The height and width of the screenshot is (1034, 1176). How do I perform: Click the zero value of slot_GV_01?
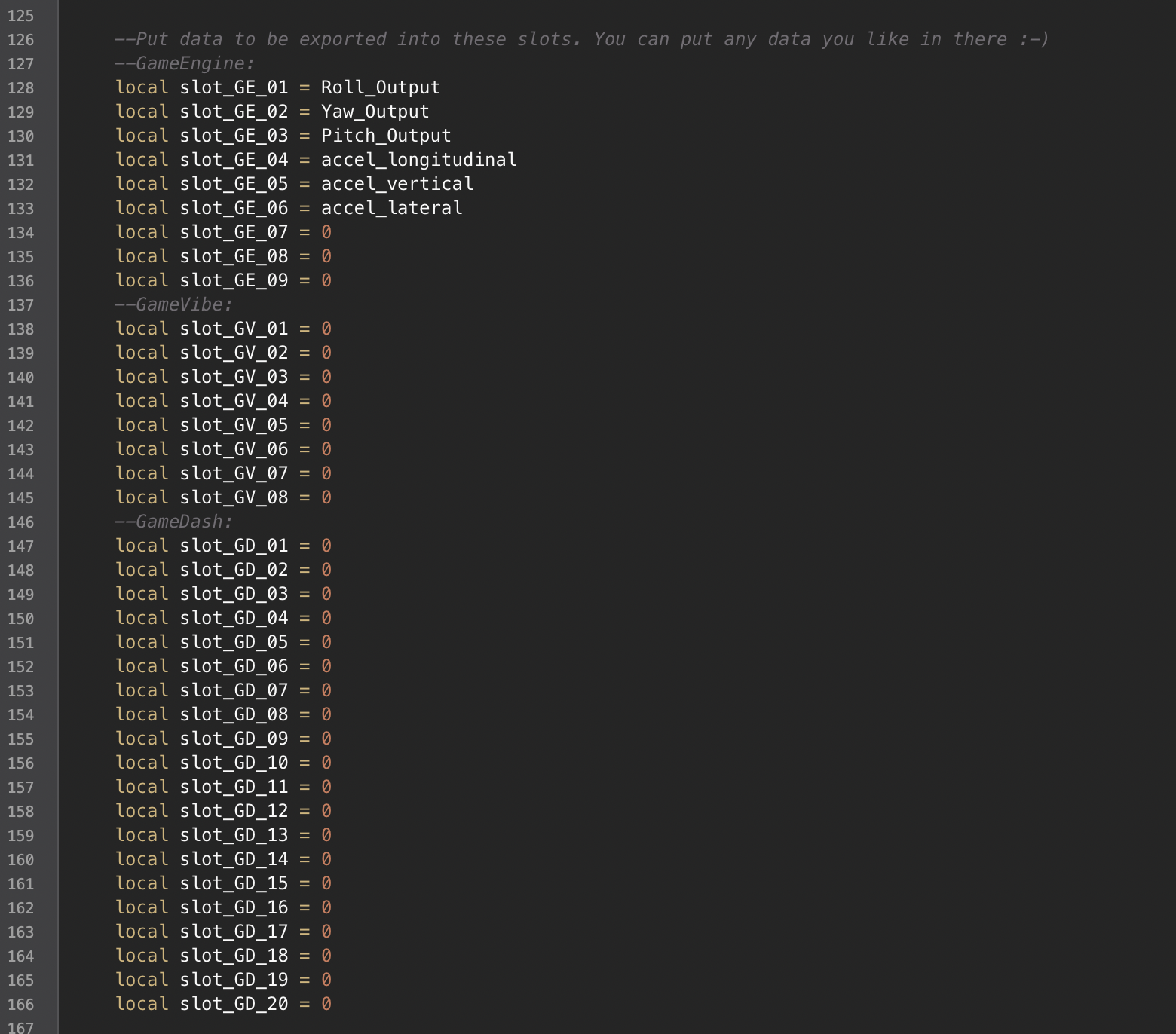(x=326, y=329)
